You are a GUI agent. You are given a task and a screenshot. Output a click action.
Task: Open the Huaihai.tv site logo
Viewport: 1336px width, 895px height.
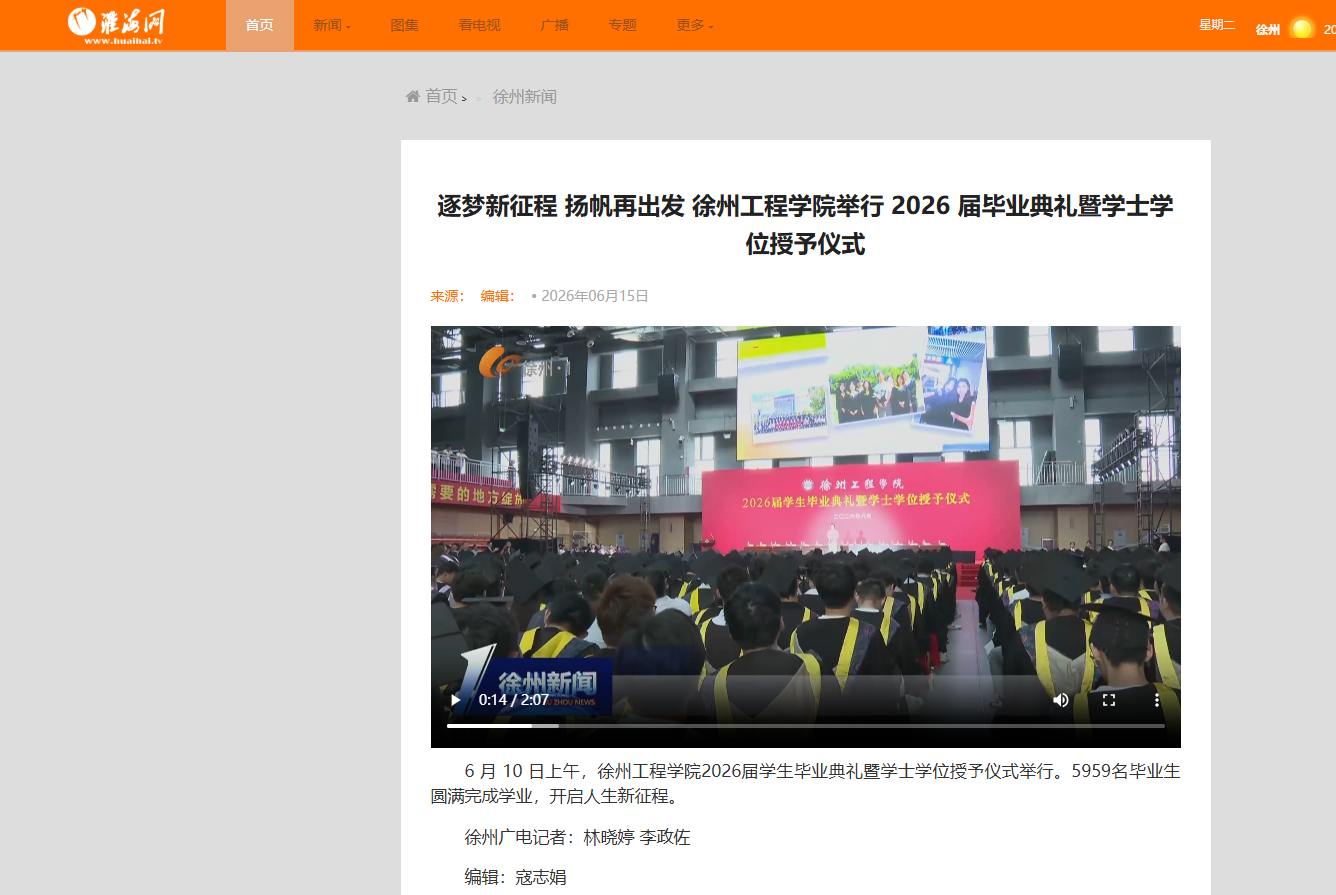coord(116,25)
